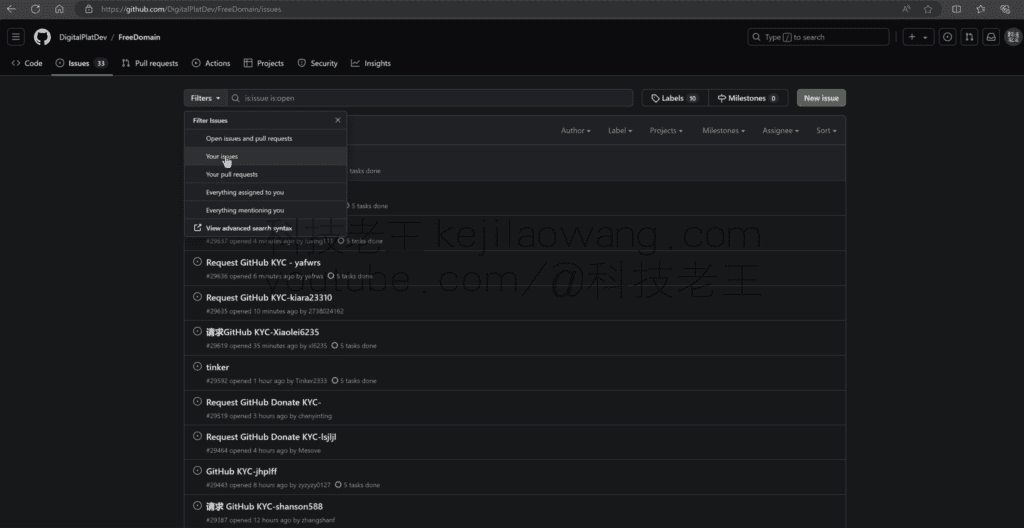1024x528 pixels.
Task: Open the pull requests header icon
Action: (x=970, y=37)
